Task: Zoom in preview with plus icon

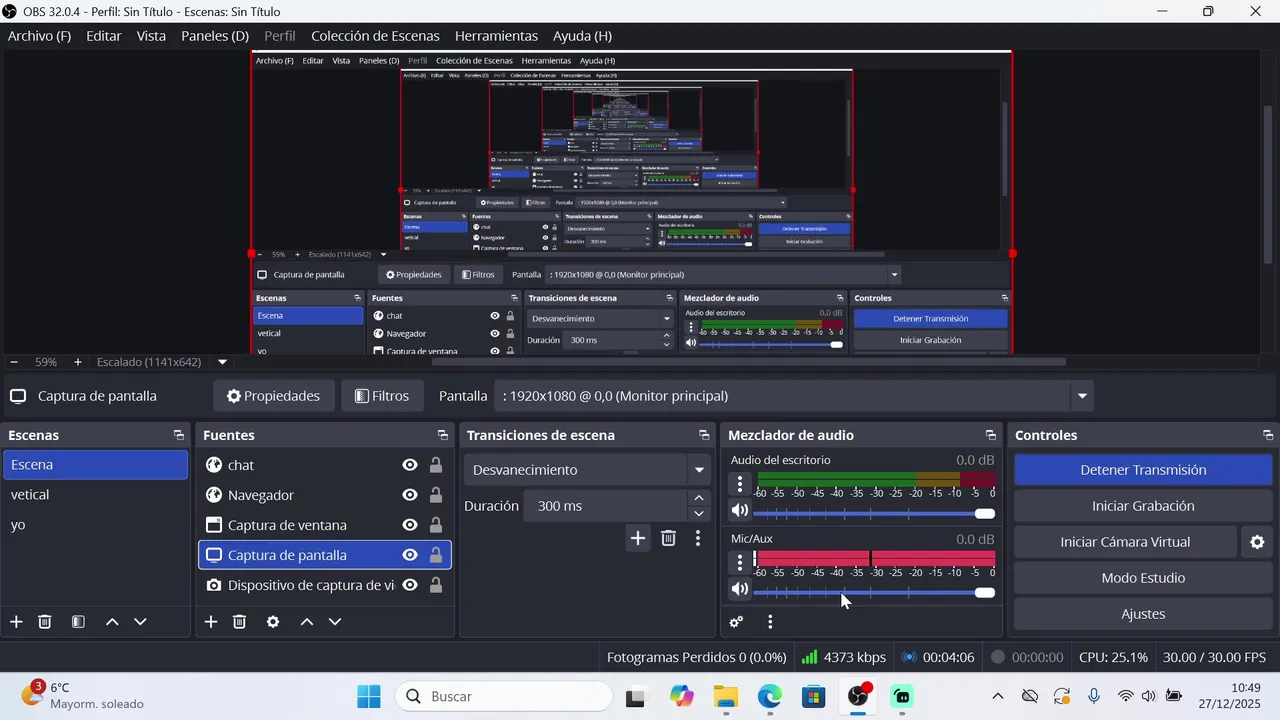Action: point(78,362)
